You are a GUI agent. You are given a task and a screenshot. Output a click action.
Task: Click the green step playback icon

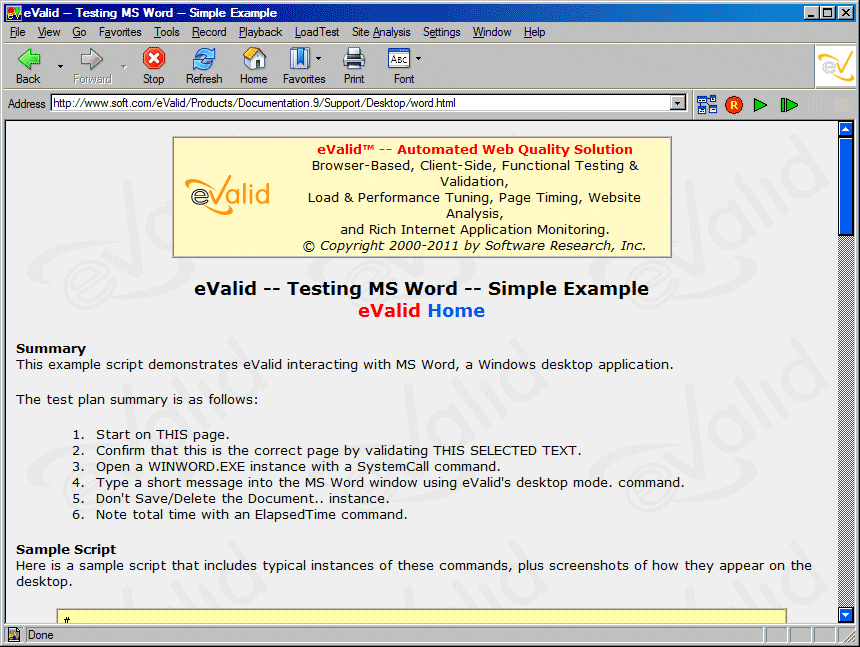(789, 105)
